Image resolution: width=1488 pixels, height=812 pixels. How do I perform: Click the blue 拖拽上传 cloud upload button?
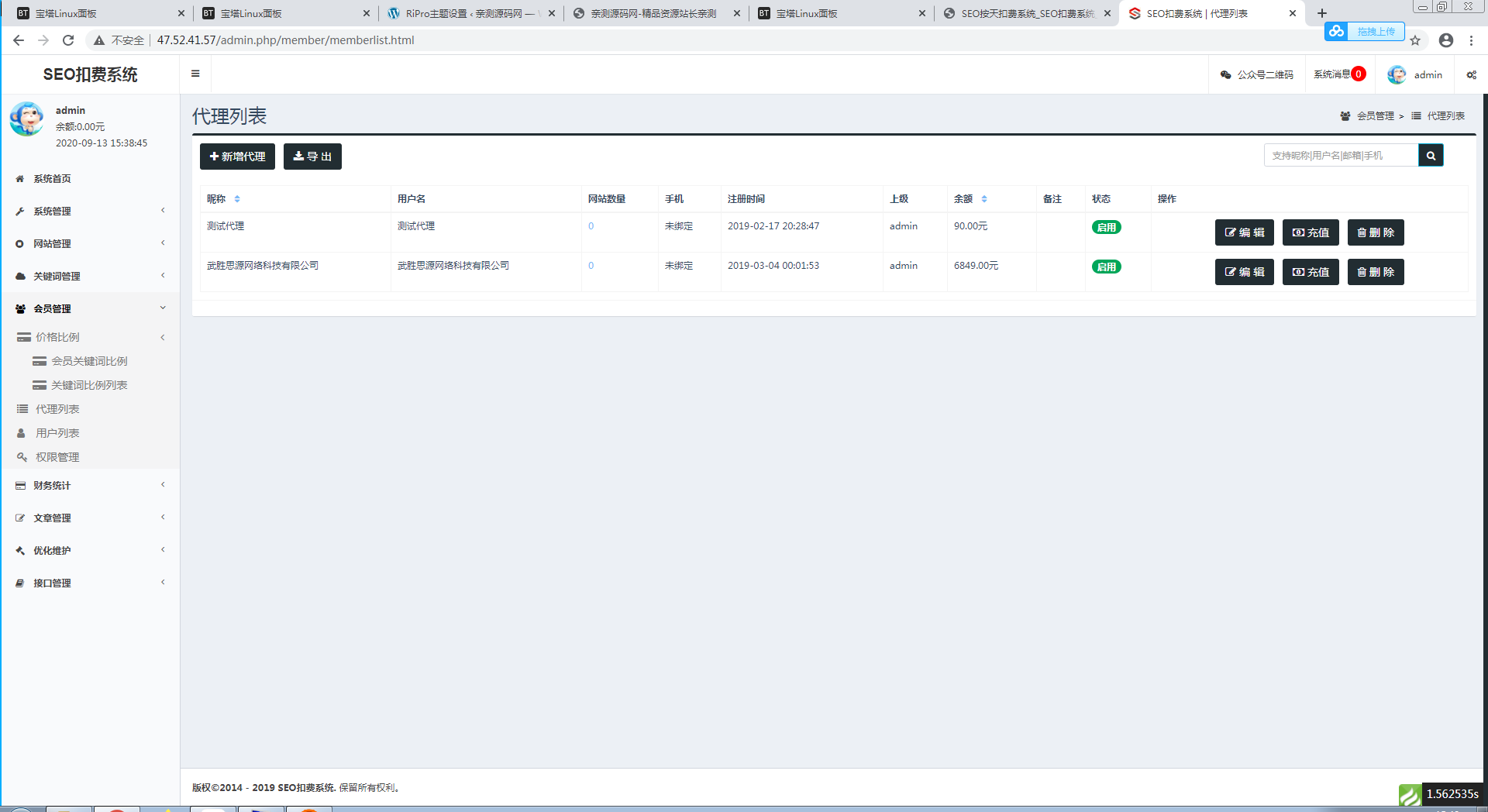coord(1364,31)
